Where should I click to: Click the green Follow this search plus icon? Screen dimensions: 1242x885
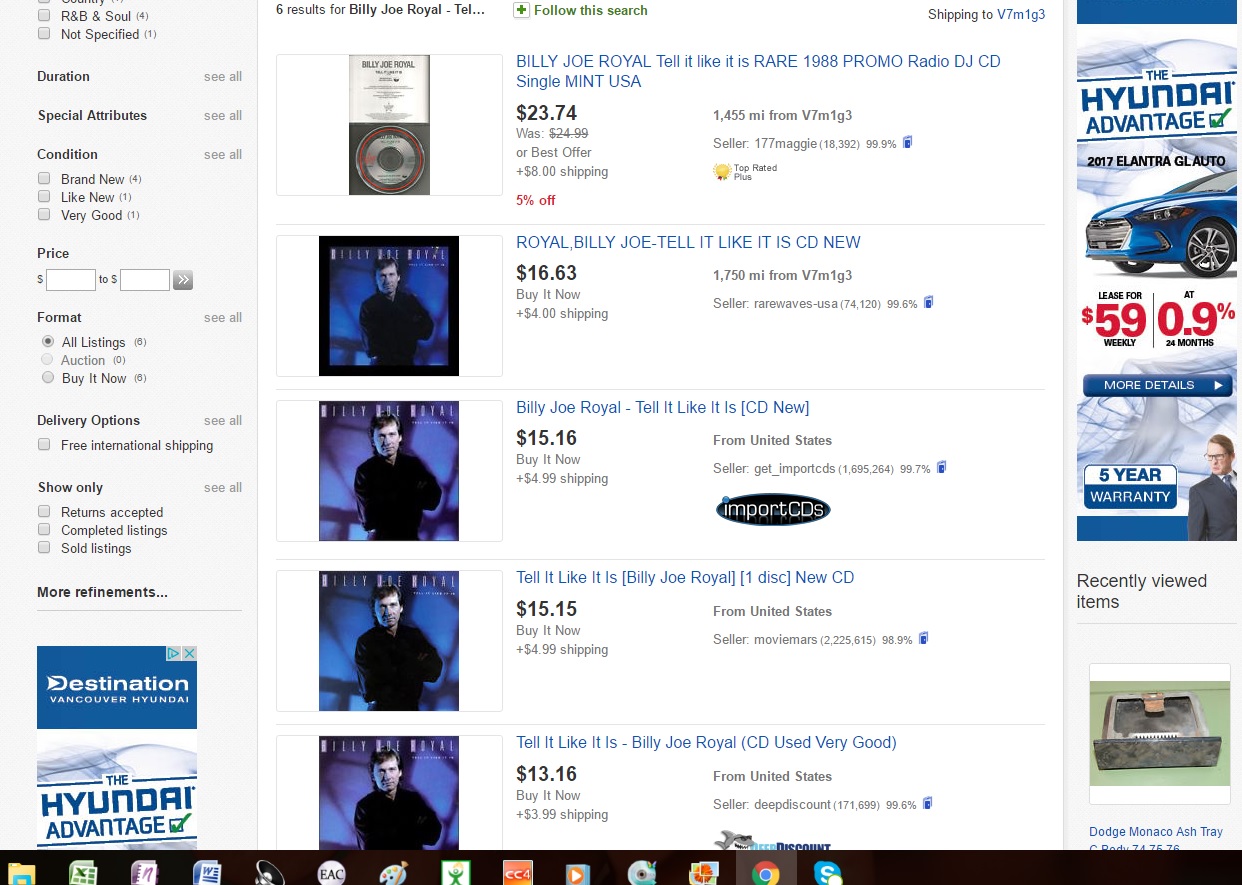(521, 10)
